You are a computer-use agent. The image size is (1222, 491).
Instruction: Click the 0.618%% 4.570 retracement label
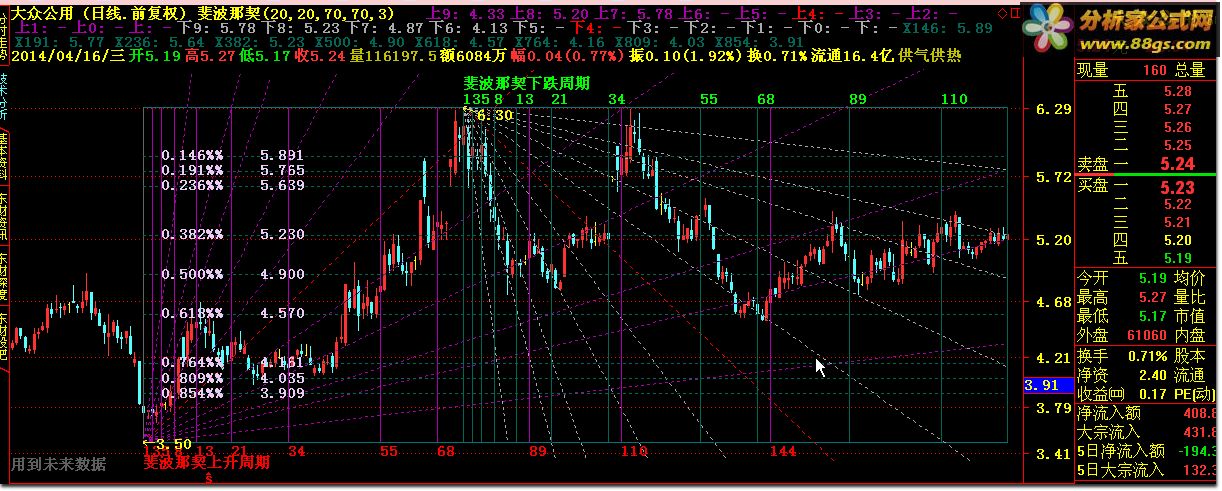pyautogui.click(x=233, y=313)
